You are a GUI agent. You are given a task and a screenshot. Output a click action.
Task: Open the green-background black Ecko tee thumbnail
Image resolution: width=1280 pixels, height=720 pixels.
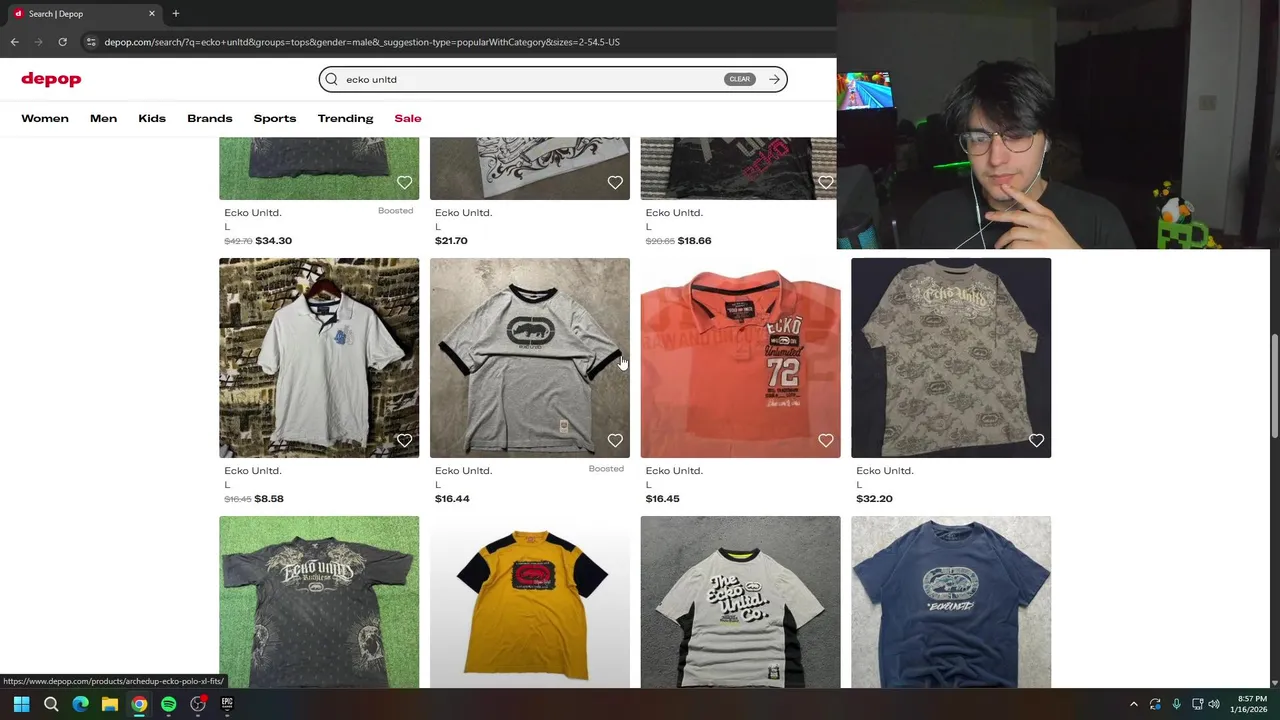pos(319,602)
